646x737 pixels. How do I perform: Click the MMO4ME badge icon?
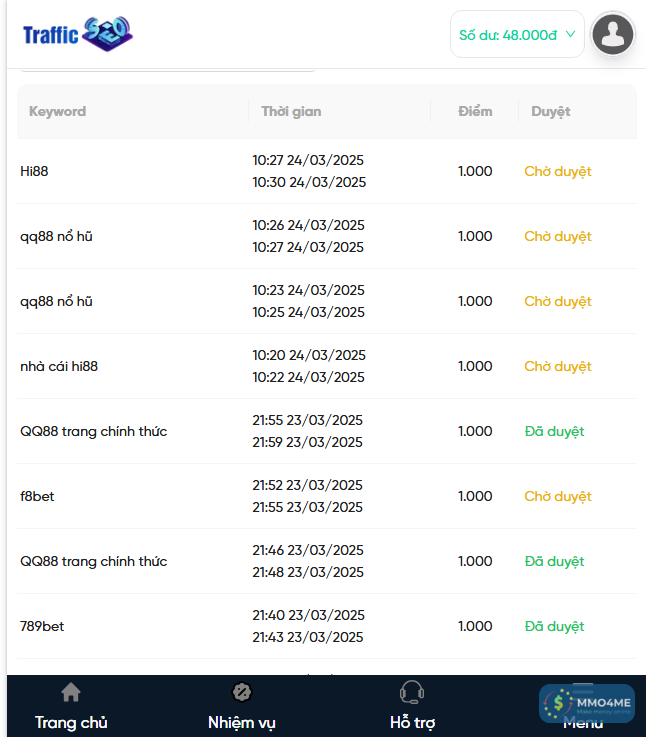click(x=587, y=704)
